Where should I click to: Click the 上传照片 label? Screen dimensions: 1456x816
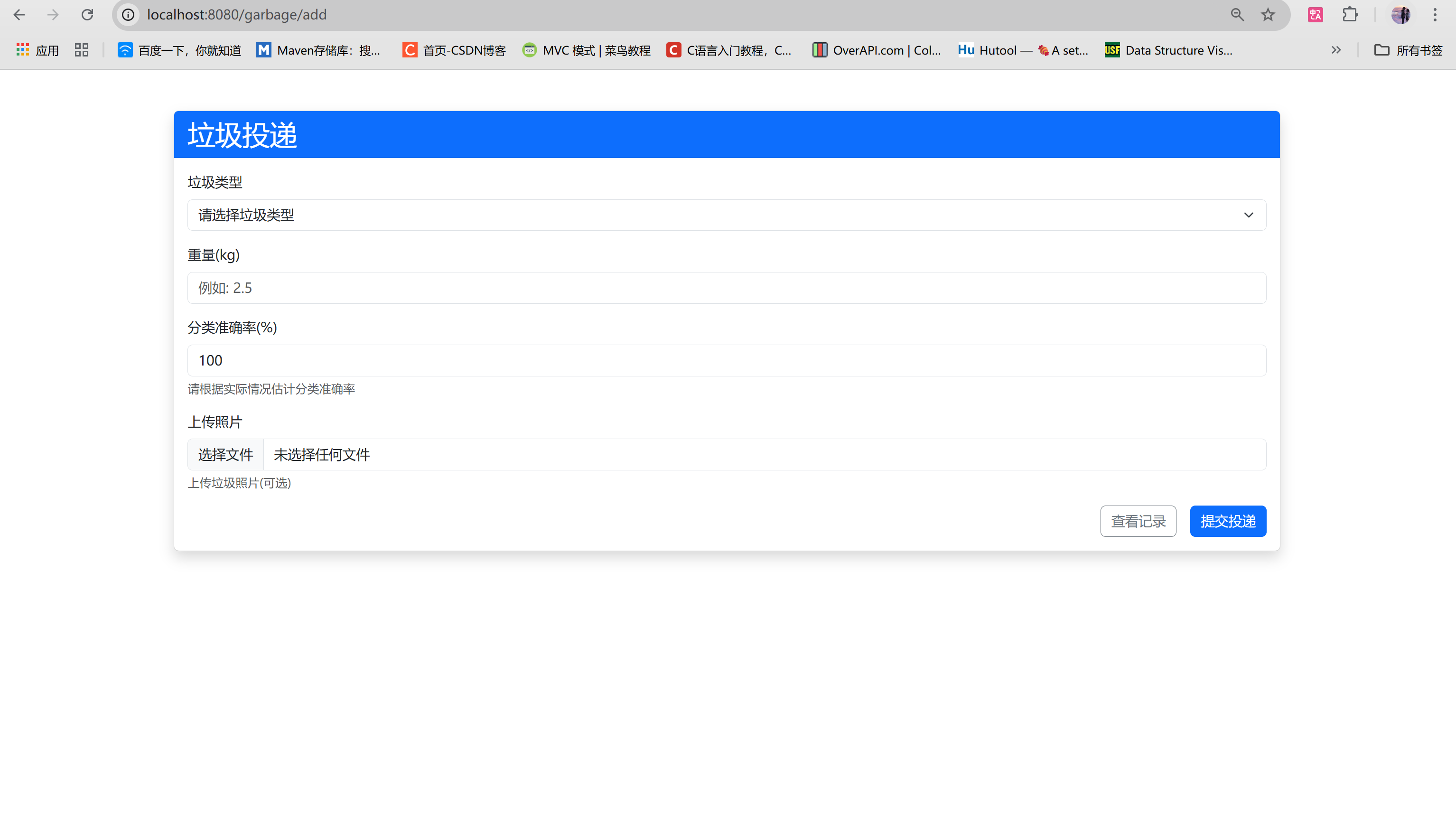coord(215,422)
